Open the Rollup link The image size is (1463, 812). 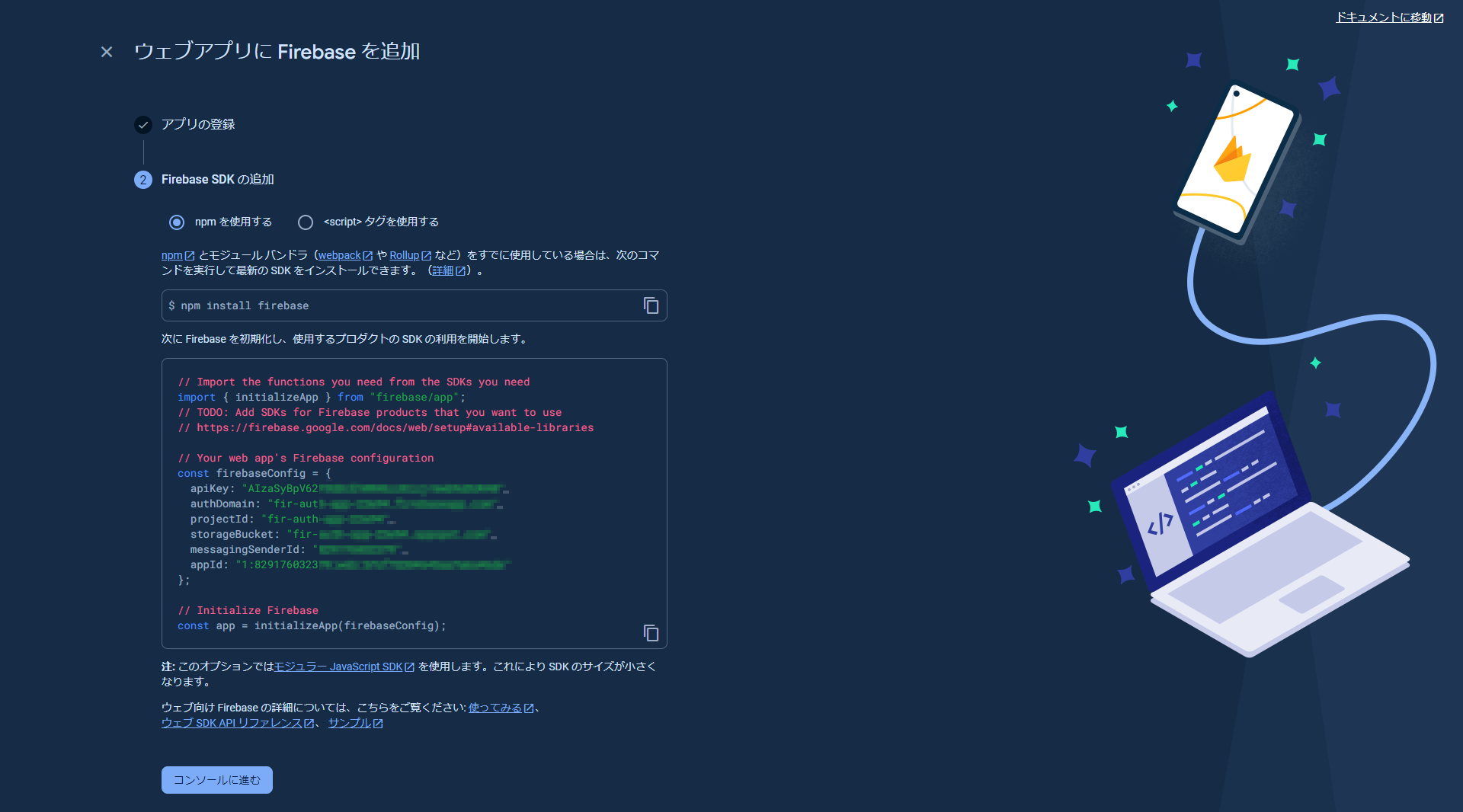(x=405, y=256)
